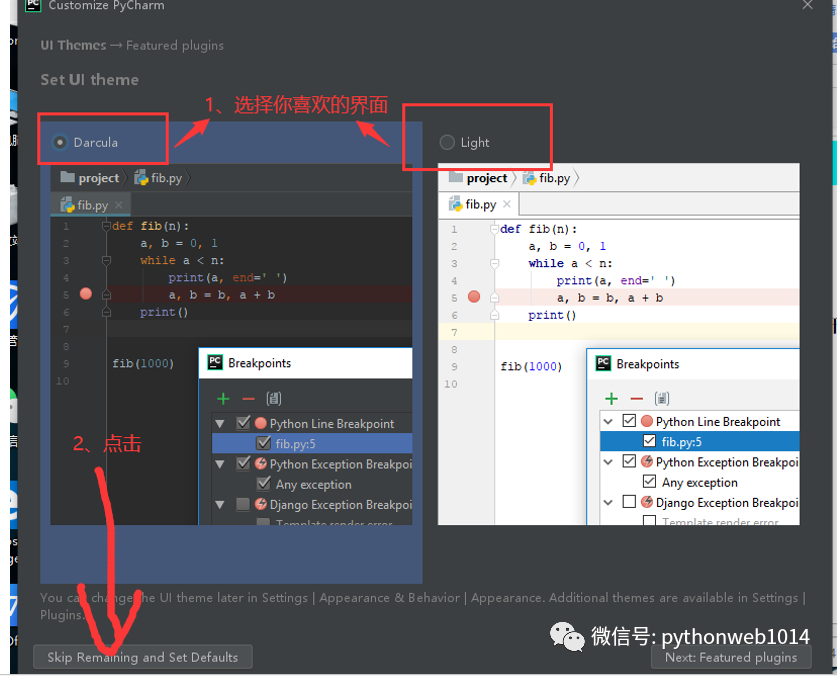Screen dimensions: 837x676
Task: Click Next: Featured plugins button
Action: click(731, 657)
